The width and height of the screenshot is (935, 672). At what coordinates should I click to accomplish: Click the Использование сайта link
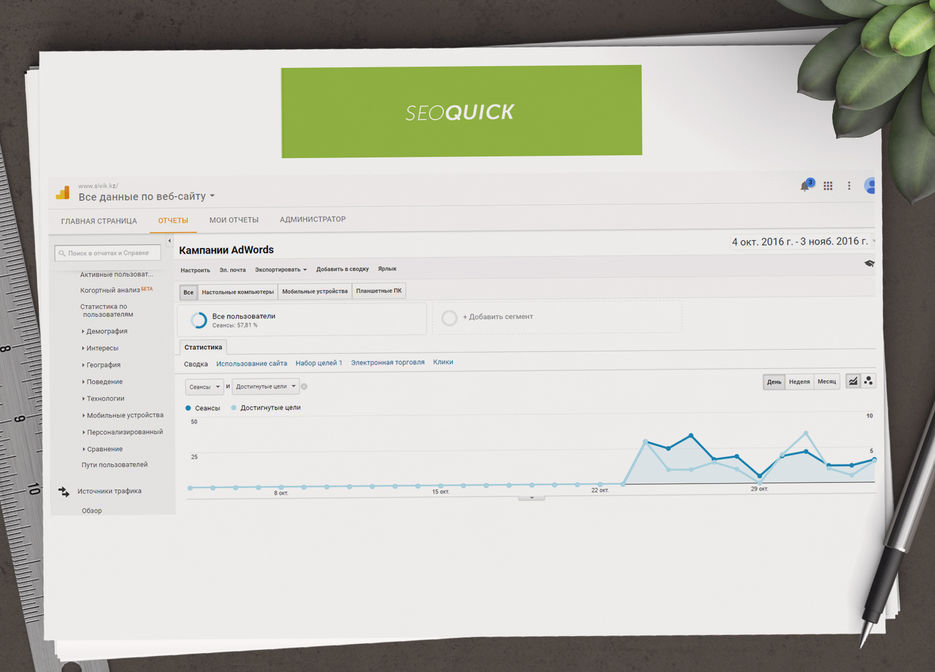[x=251, y=363]
